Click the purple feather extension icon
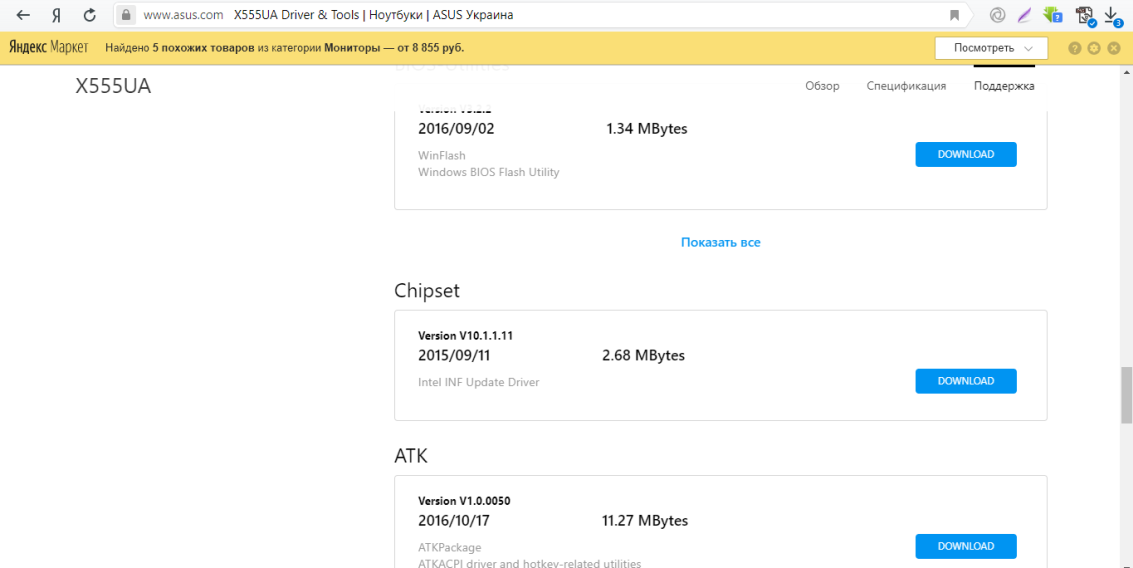The height and width of the screenshot is (568, 1133). coord(1024,15)
